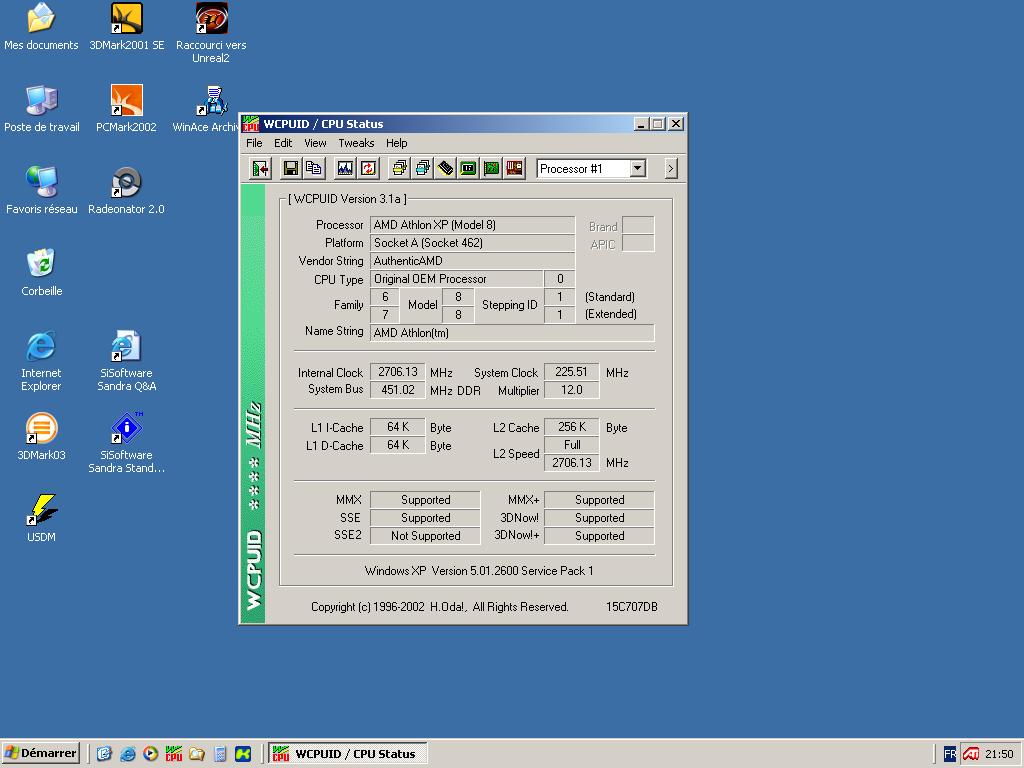Open the Processor #1 dropdown

point(638,168)
